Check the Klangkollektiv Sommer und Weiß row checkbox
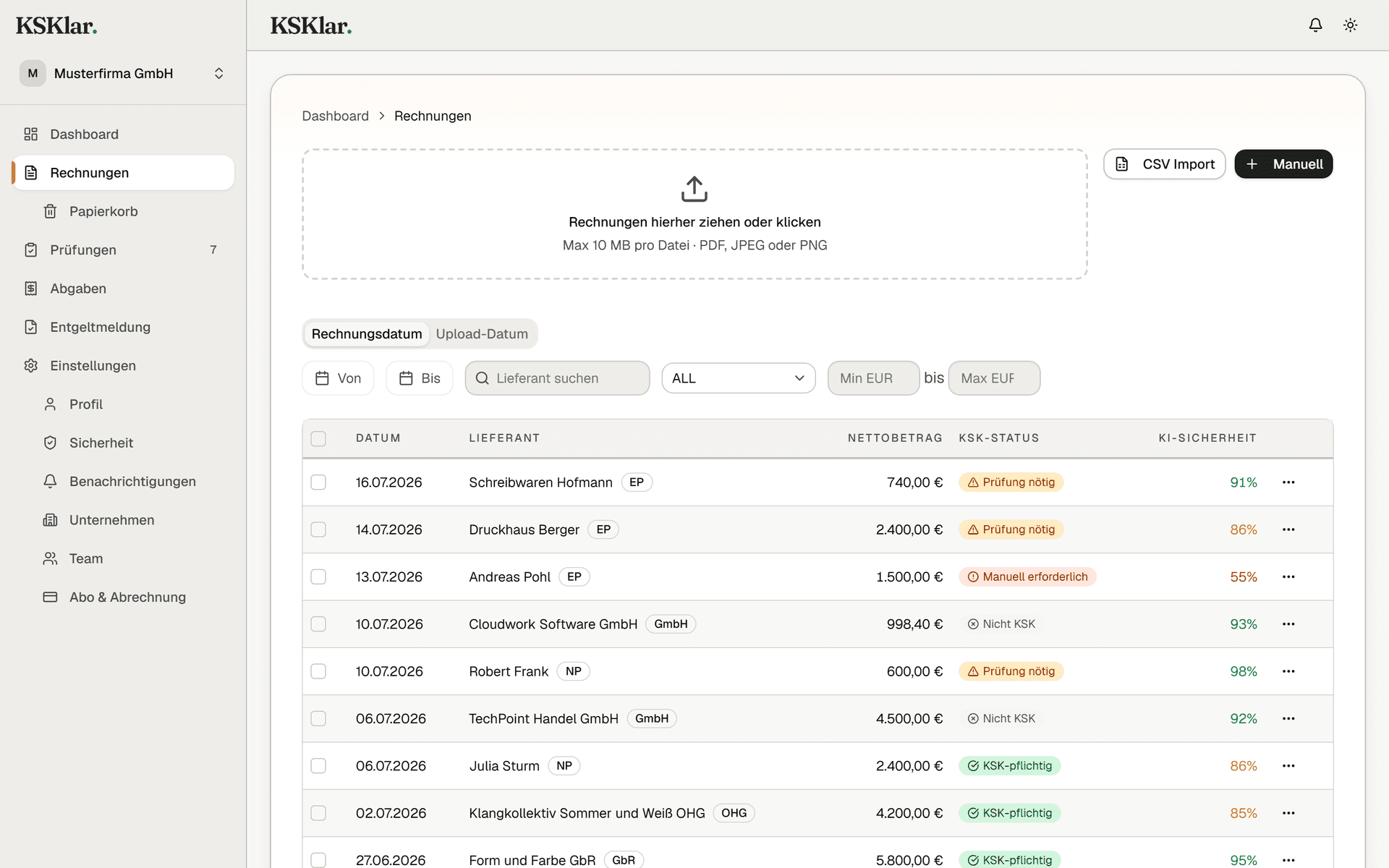The height and width of the screenshot is (868, 1389). click(318, 813)
